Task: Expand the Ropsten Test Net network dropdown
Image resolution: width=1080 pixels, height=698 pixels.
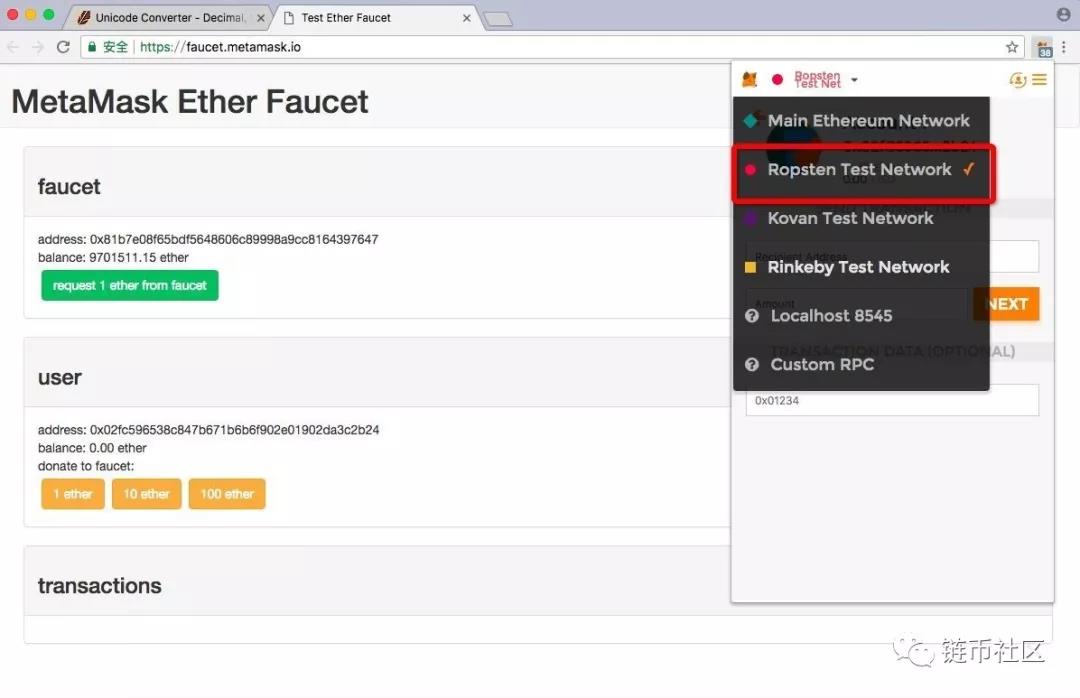Action: pyautogui.click(x=825, y=80)
